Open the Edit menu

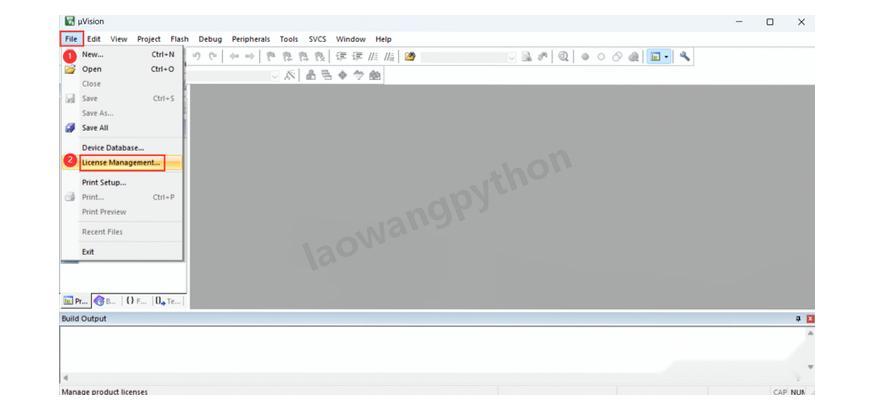94,39
